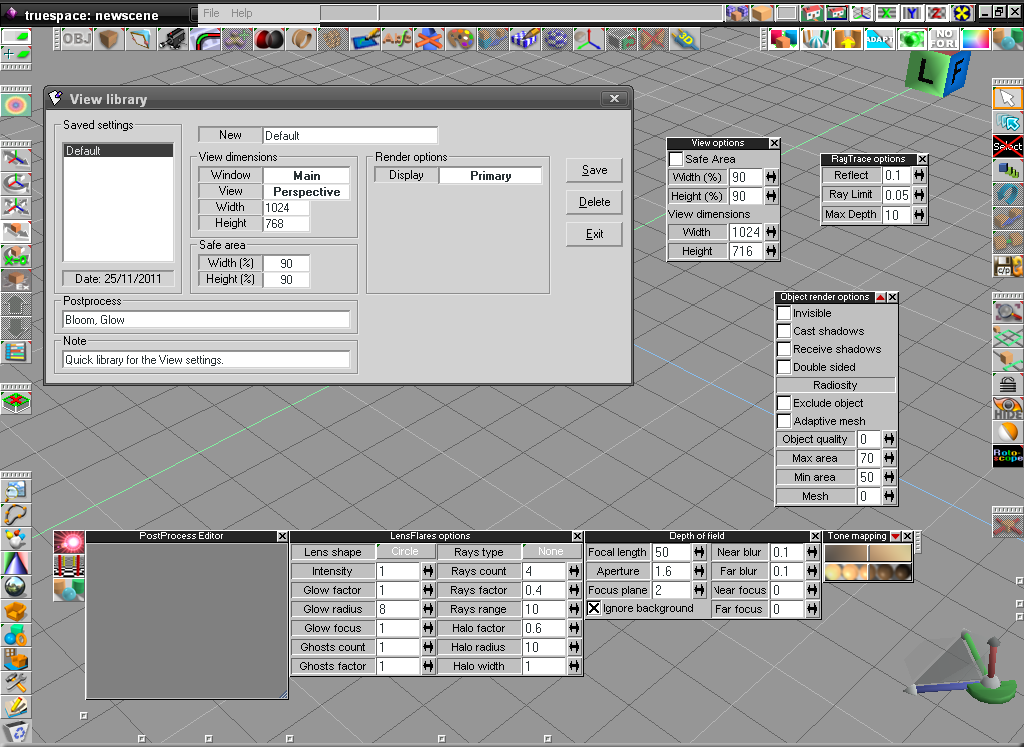The height and width of the screenshot is (747, 1024).
Task: Select the brown cube primitive icon
Action: point(108,39)
